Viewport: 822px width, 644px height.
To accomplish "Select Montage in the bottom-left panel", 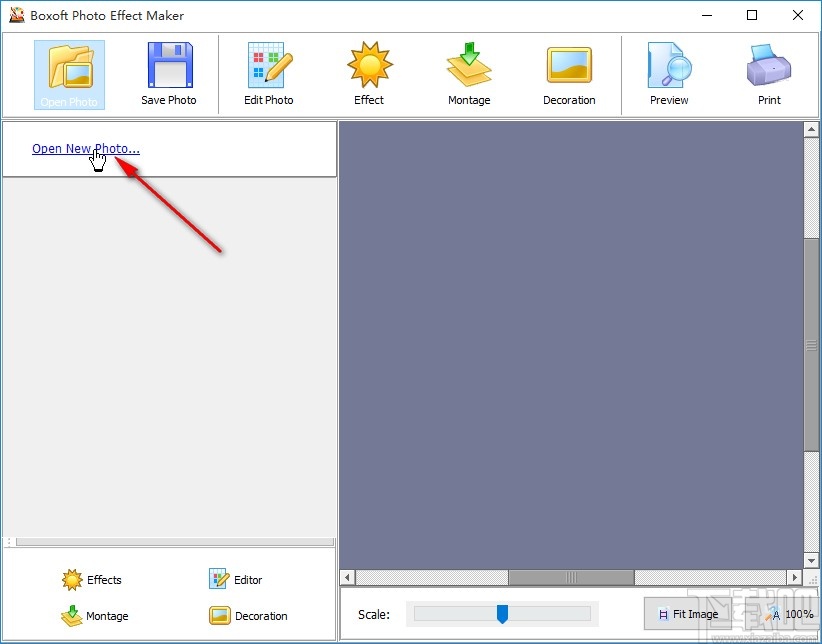I will (95, 616).
